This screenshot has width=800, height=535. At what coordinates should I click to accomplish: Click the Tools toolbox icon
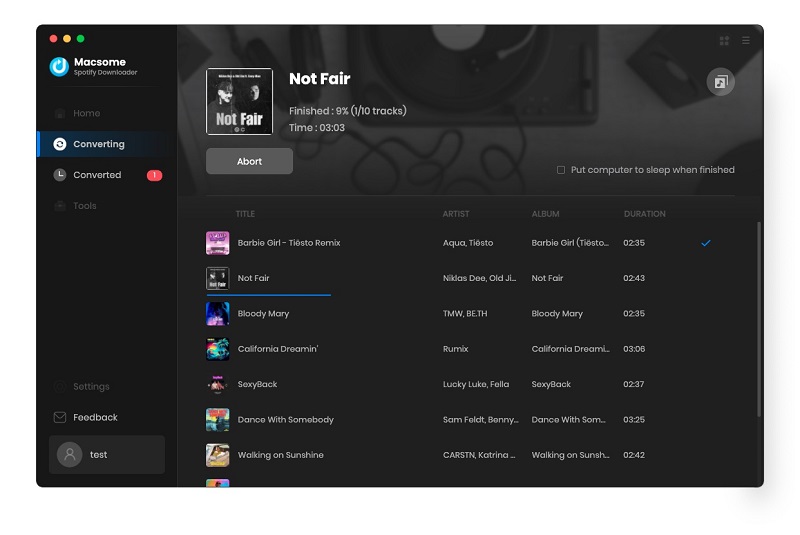pos(60,206)
